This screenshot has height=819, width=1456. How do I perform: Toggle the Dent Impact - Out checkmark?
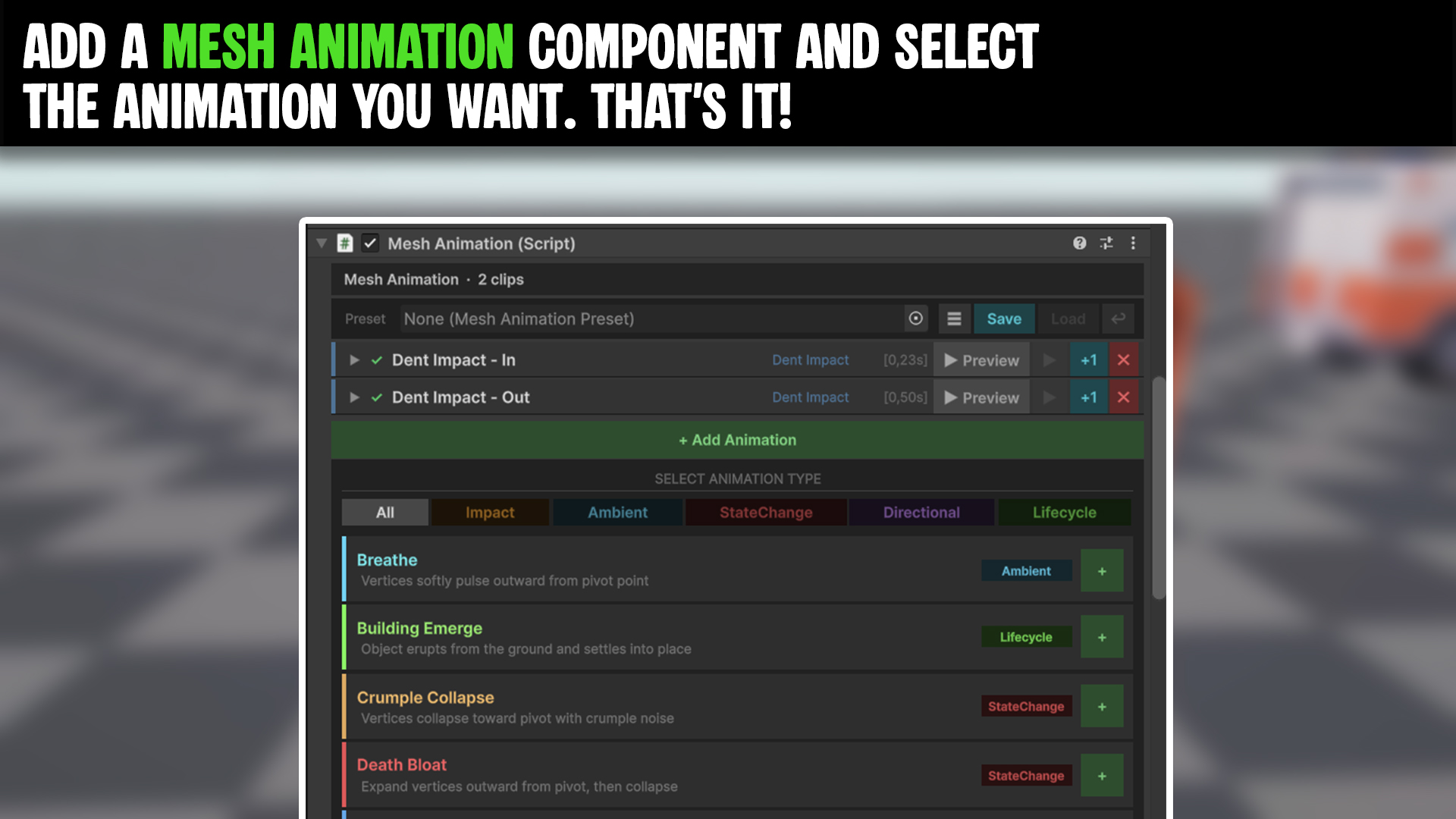377,397
